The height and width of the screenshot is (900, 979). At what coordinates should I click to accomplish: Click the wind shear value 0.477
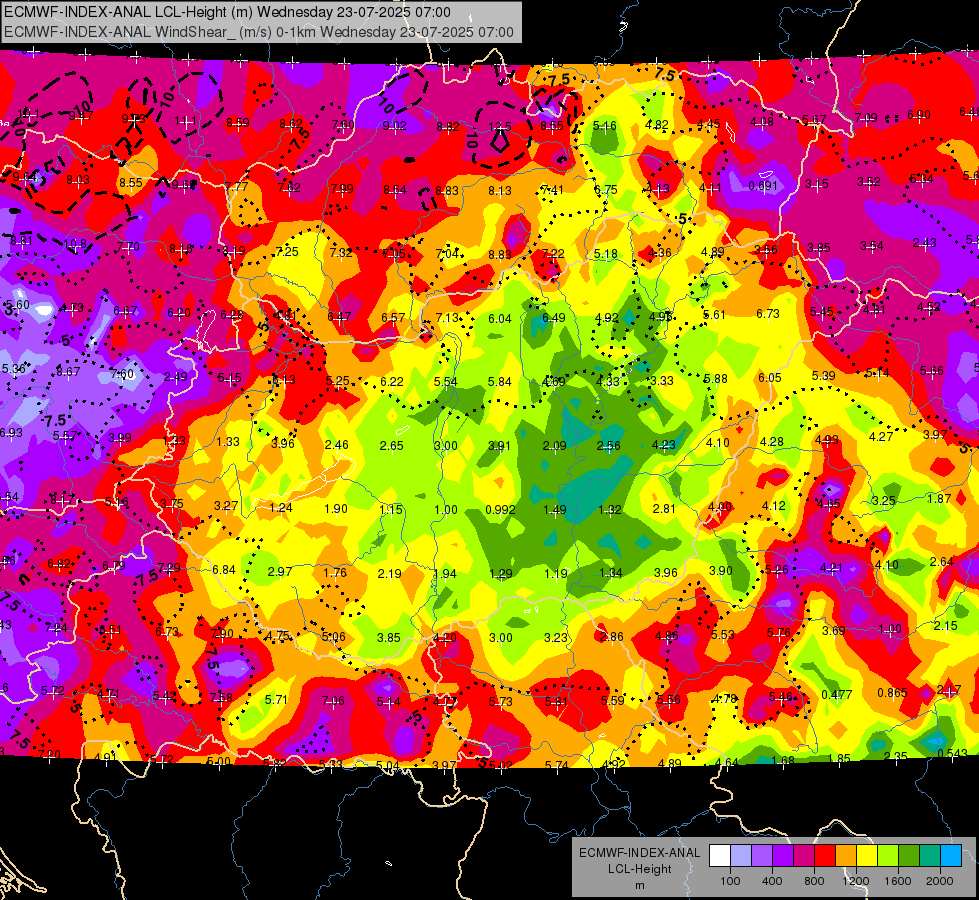[837, 695]
